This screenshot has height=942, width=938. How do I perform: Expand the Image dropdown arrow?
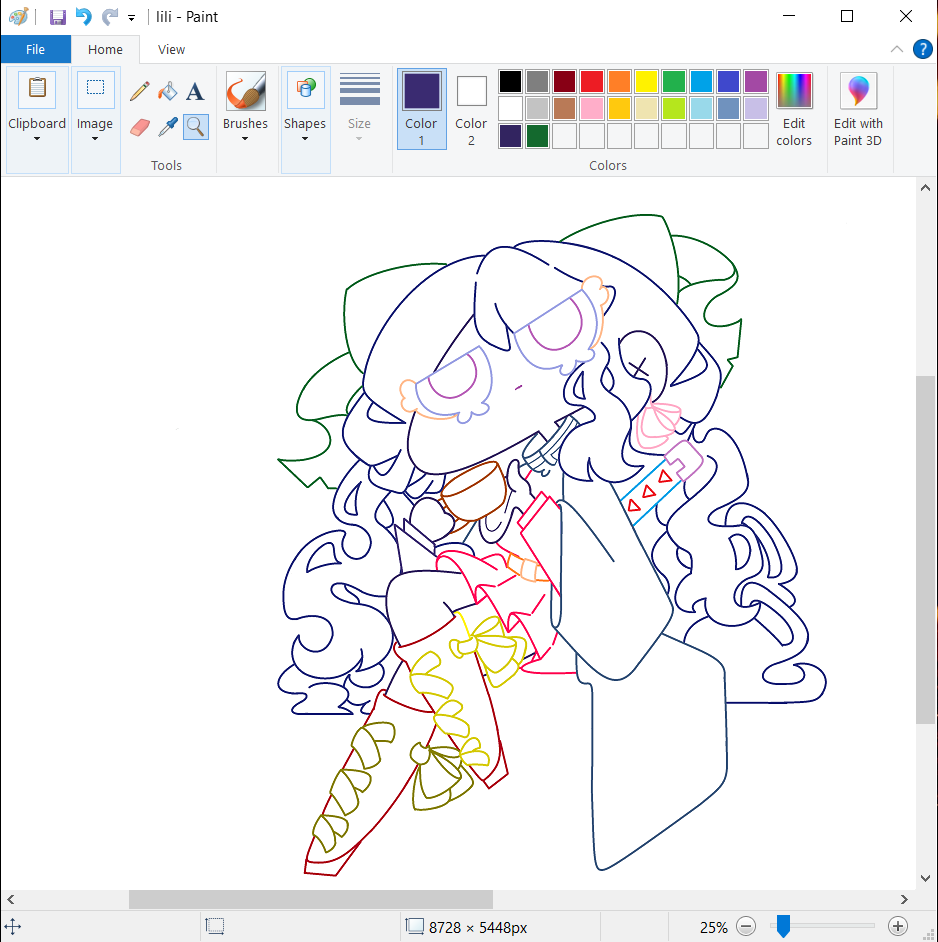(x=95, y=139)
